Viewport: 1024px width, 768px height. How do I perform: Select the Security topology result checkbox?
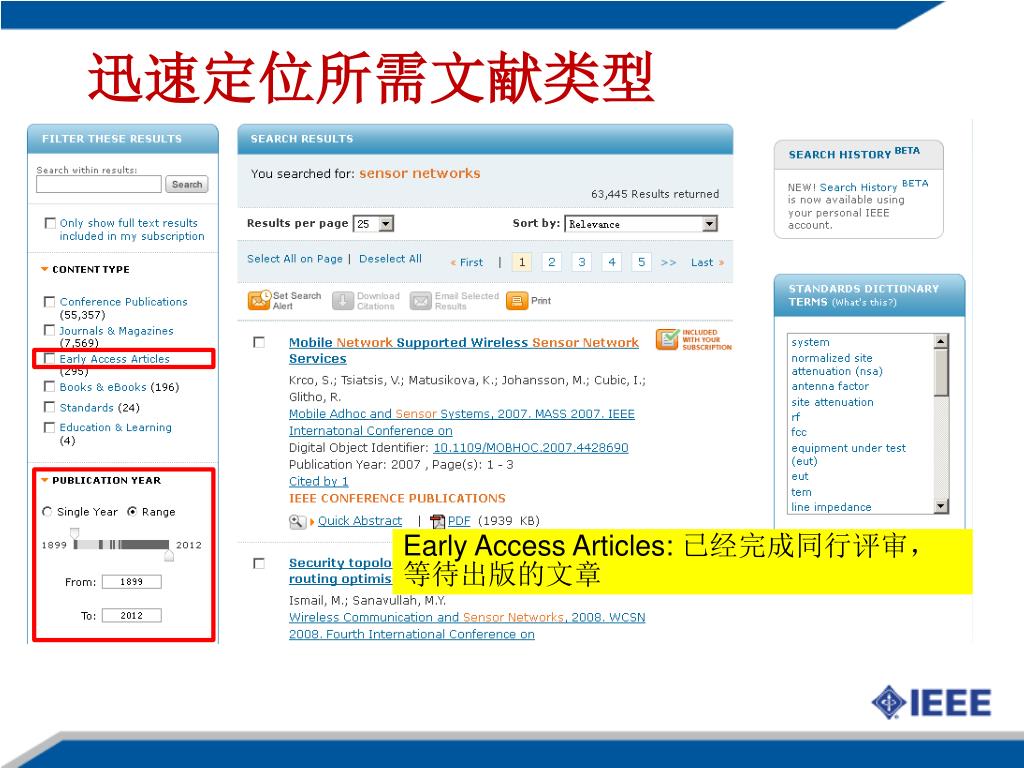click(259, 563)
